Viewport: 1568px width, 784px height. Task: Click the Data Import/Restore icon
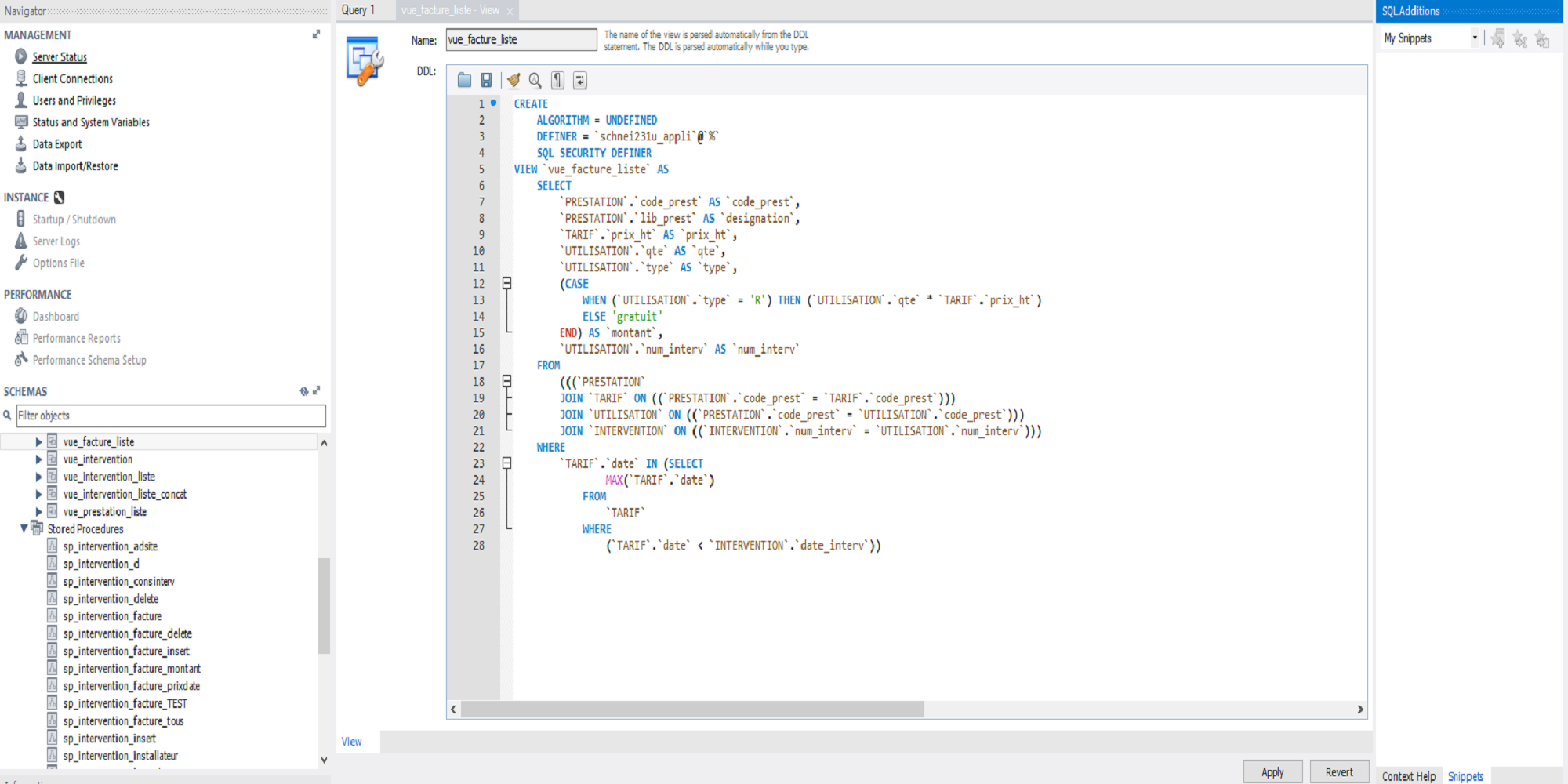(x=21, y=165)
